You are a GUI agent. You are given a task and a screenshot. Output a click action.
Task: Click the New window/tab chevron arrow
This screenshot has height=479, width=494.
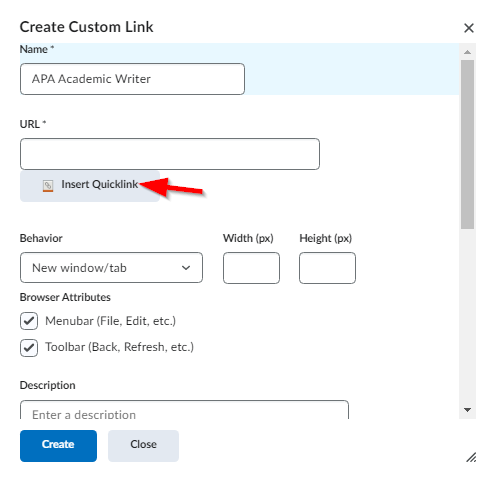point(186,268)
